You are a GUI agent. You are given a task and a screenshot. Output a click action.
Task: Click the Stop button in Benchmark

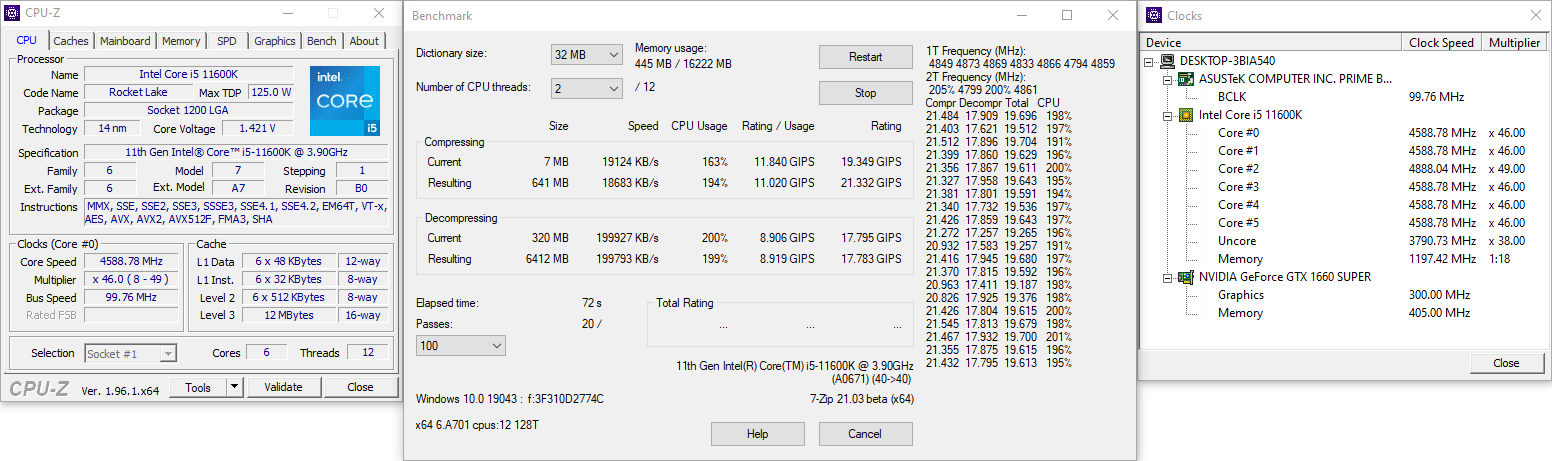866,93
